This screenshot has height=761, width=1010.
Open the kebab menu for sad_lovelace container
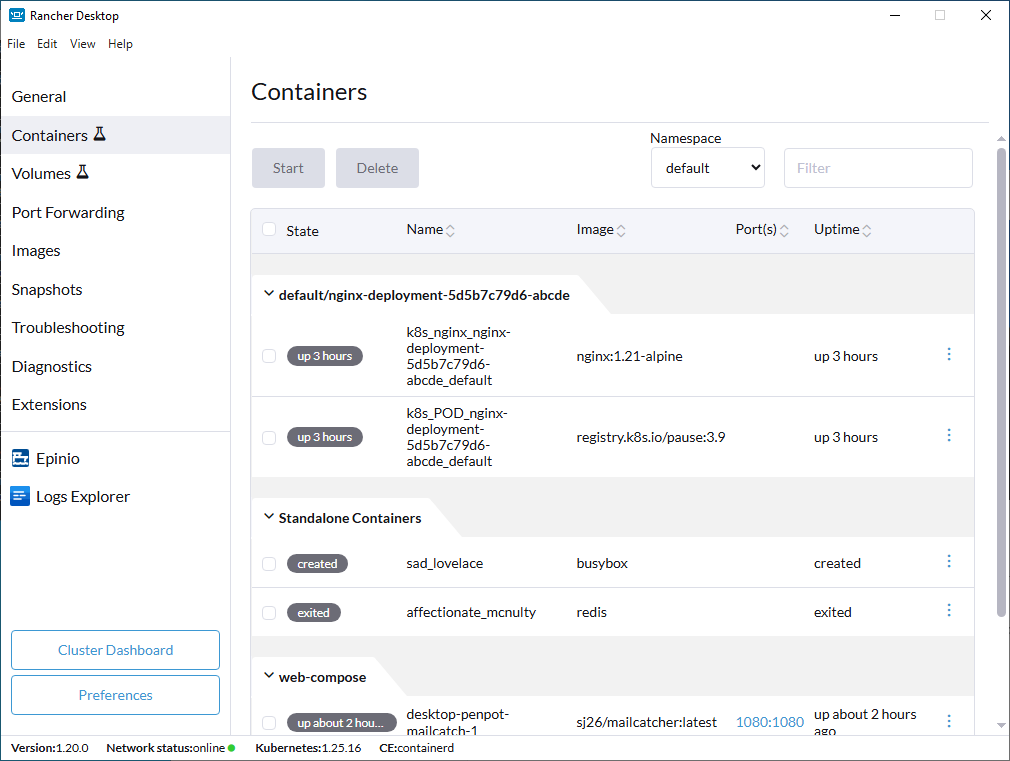point(948,561)
